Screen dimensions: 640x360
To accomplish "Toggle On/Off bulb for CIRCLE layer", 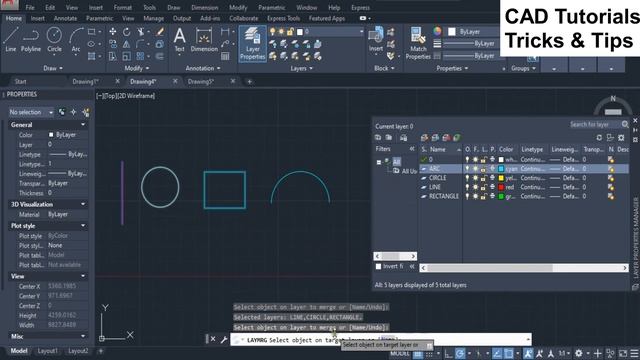I will tap(467, 178).
